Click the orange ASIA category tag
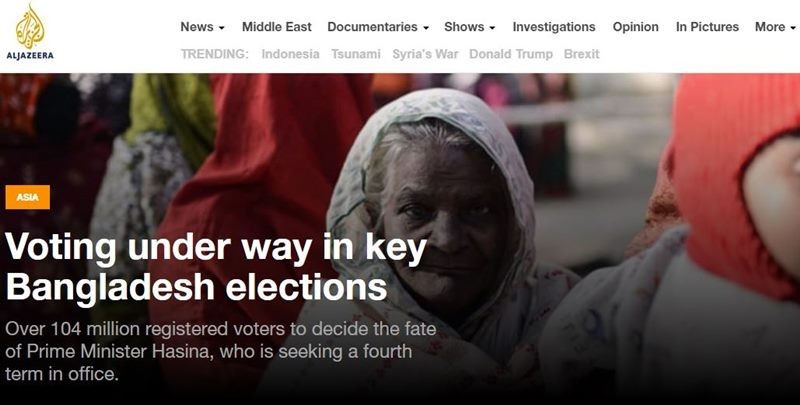 28,197
